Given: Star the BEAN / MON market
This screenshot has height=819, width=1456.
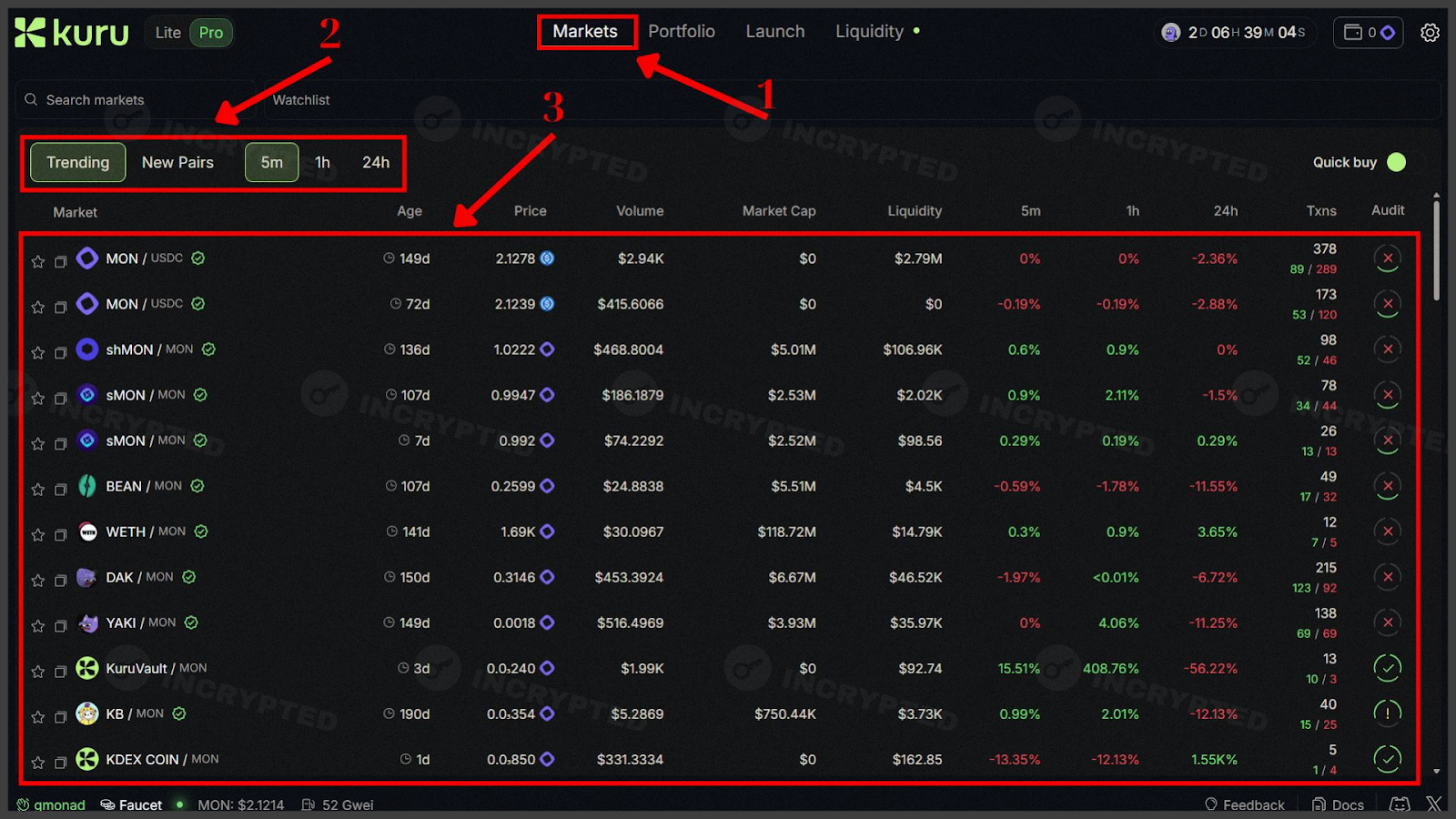Looking at the screenshot, I should 38,490.
